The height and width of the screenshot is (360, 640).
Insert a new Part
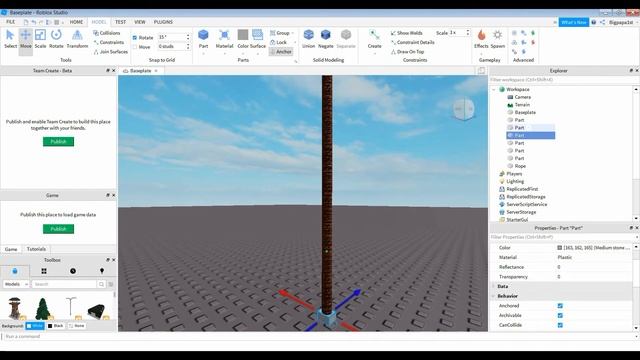(x=203, y=39)
